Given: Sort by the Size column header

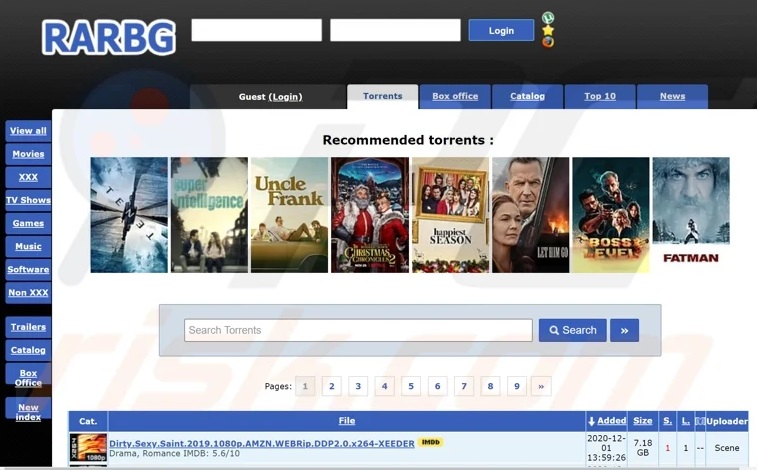Looking at the screenshot, I should (643, 421).
